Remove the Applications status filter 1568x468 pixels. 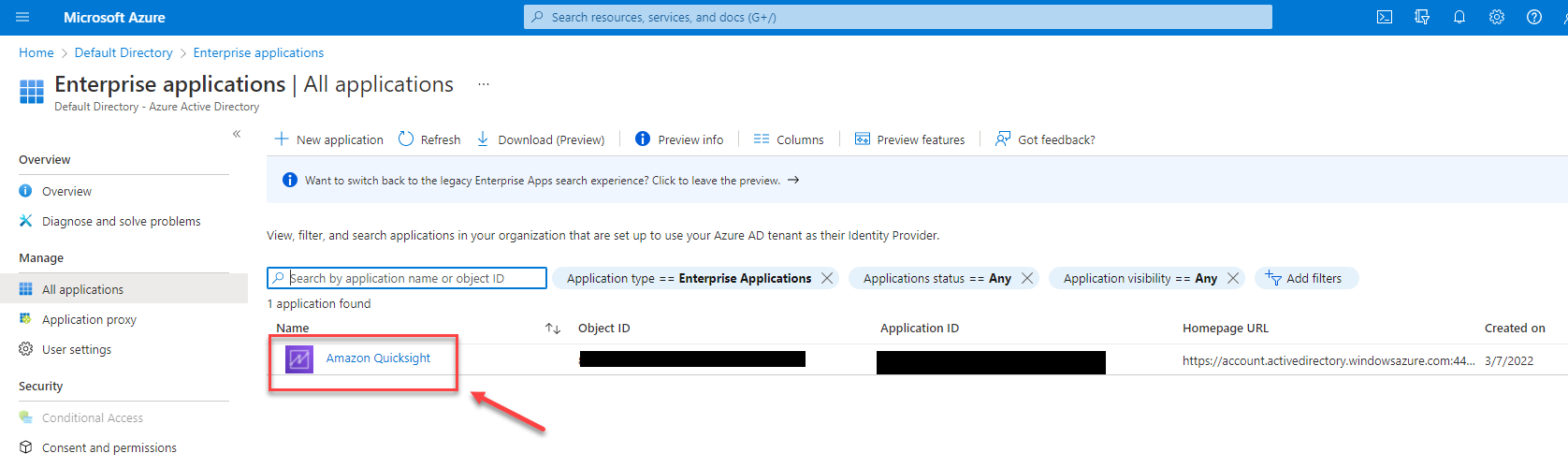pyautogui.click(x=1027, y=278)
